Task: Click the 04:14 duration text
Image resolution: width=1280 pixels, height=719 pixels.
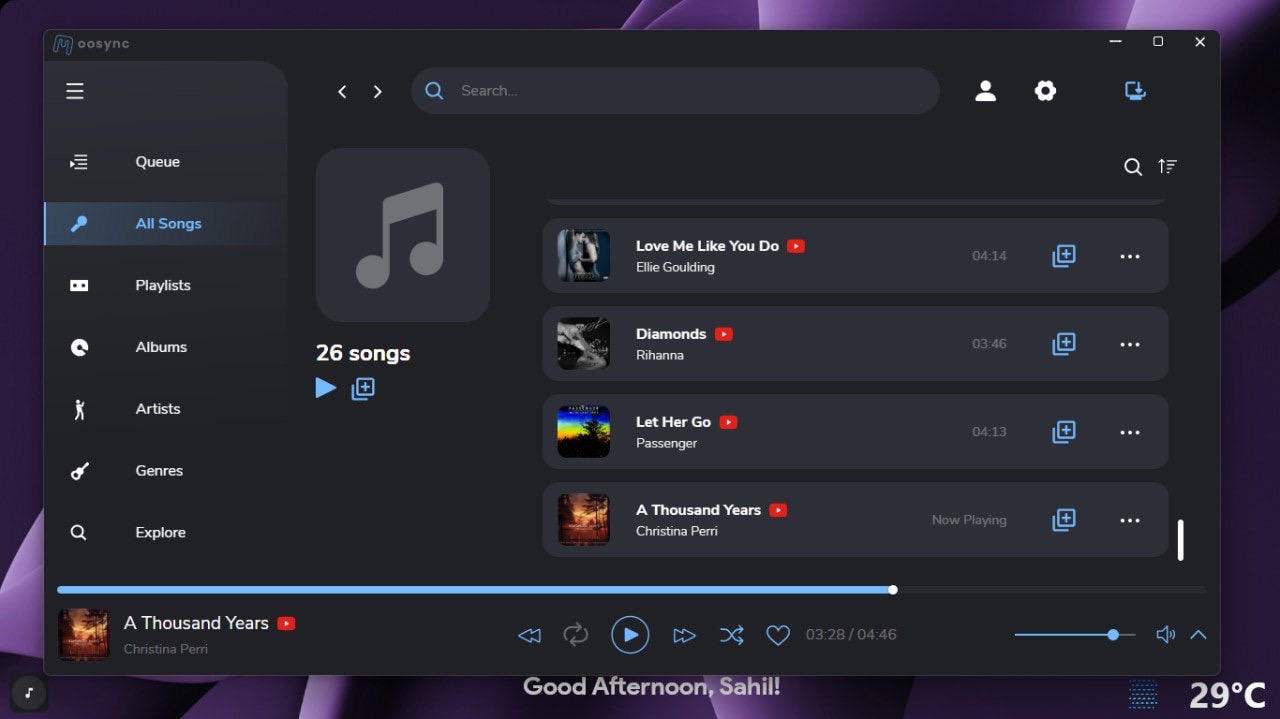Action: click(x=989, y=256)
